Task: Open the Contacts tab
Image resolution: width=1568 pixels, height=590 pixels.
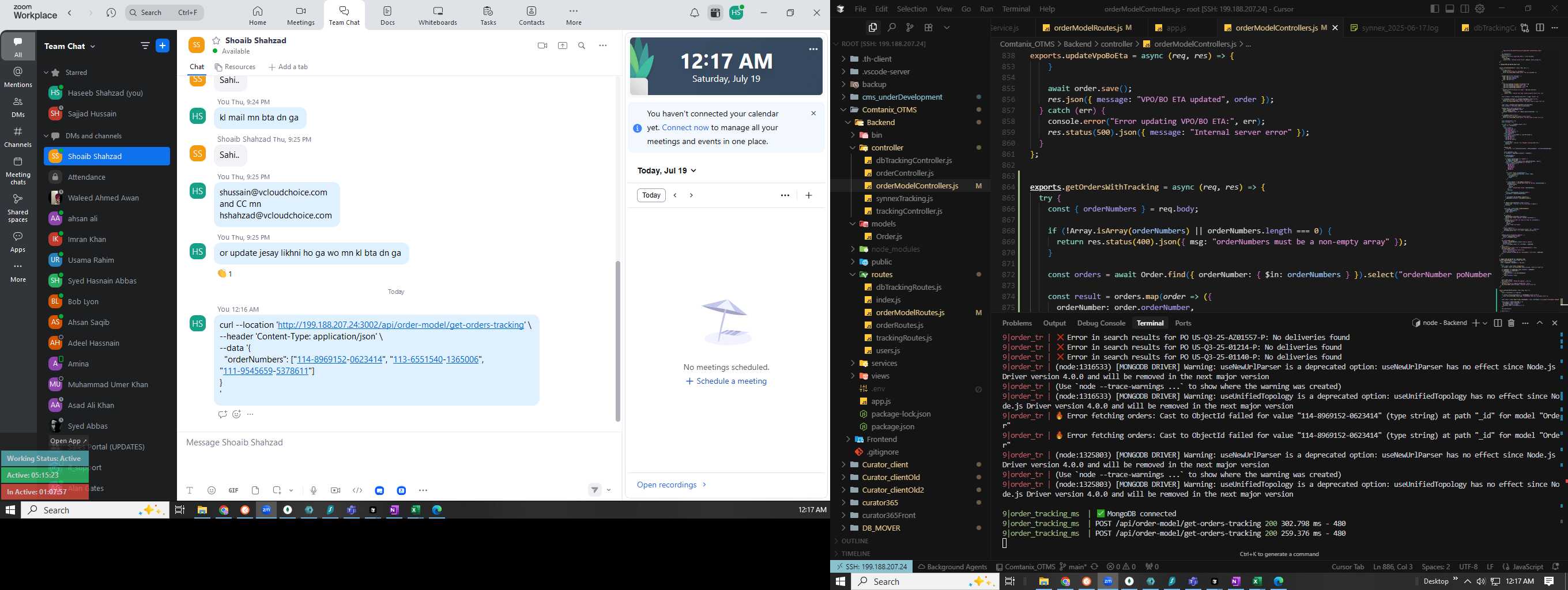Action: [x=532, y=16]
